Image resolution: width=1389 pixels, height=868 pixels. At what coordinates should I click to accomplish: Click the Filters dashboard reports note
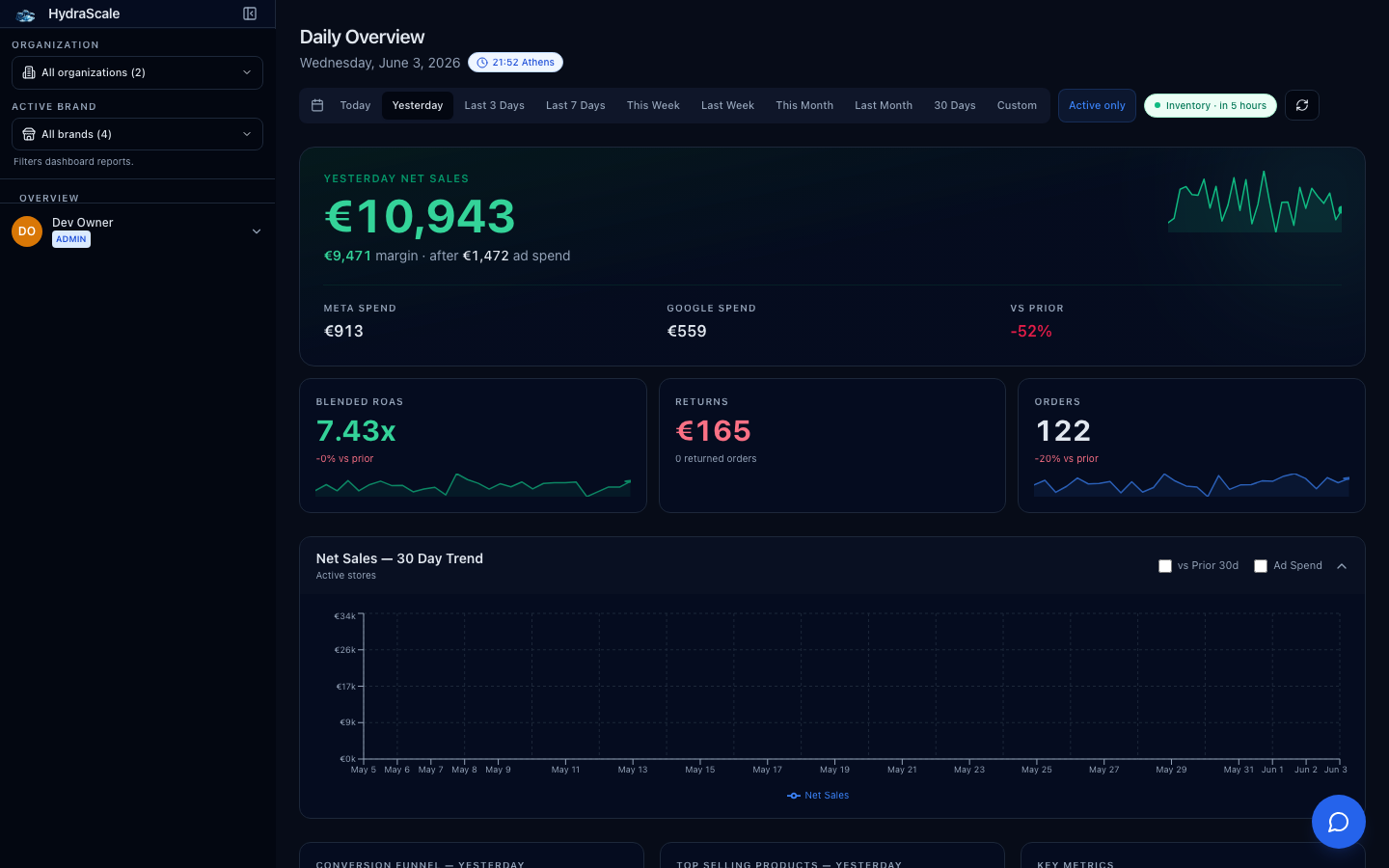pyautogui.click(x=73, y=162)
